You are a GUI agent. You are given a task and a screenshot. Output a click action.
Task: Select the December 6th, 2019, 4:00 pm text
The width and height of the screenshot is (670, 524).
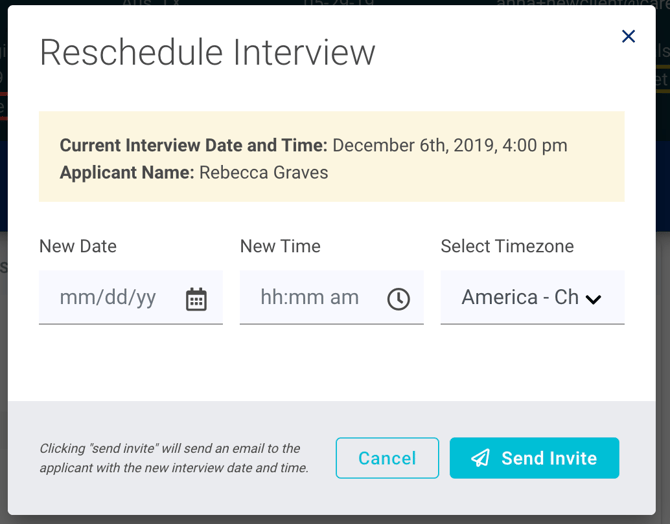point(450,145)
